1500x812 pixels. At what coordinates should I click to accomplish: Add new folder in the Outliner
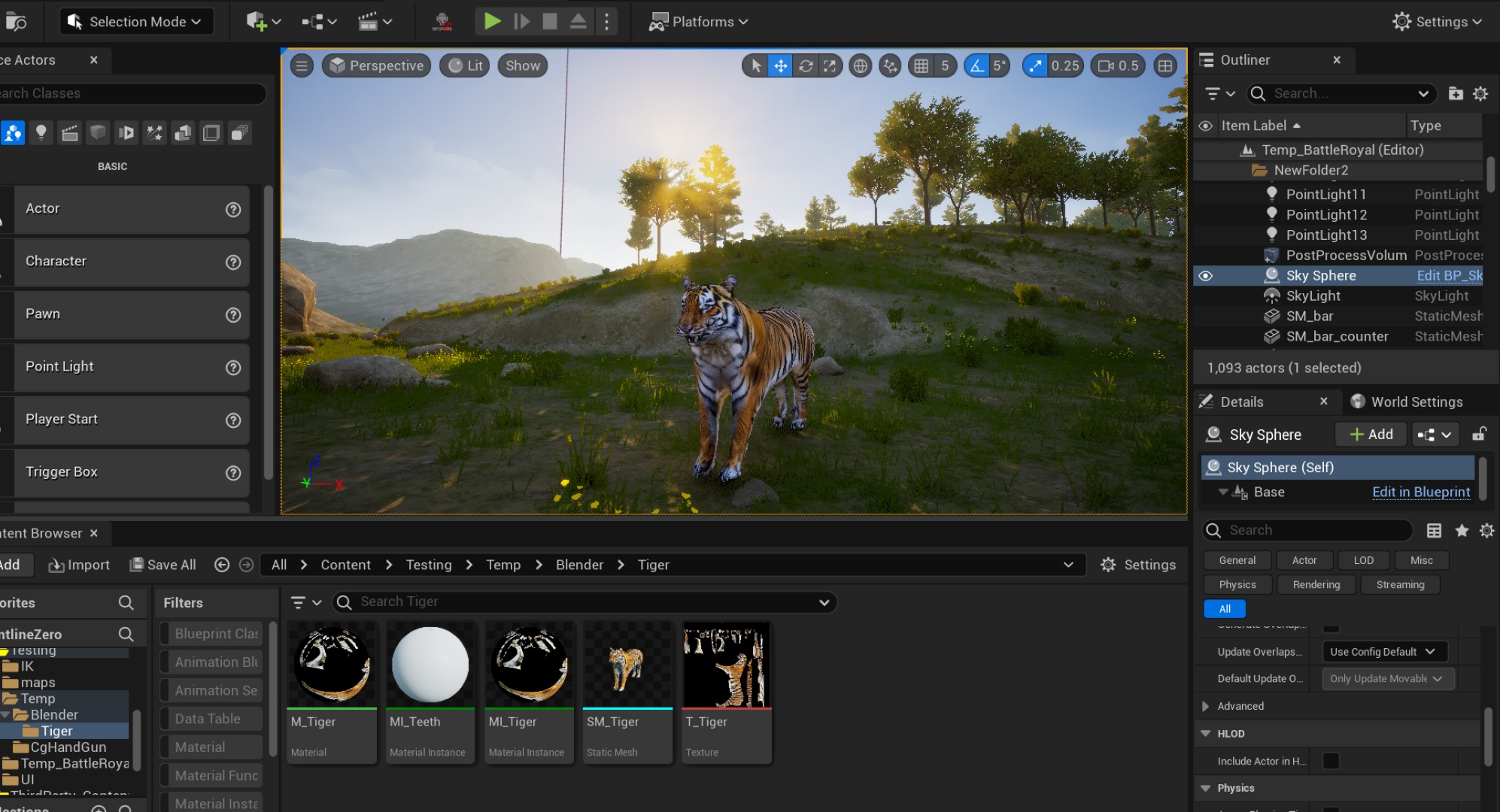click(x=1456, y=94)
